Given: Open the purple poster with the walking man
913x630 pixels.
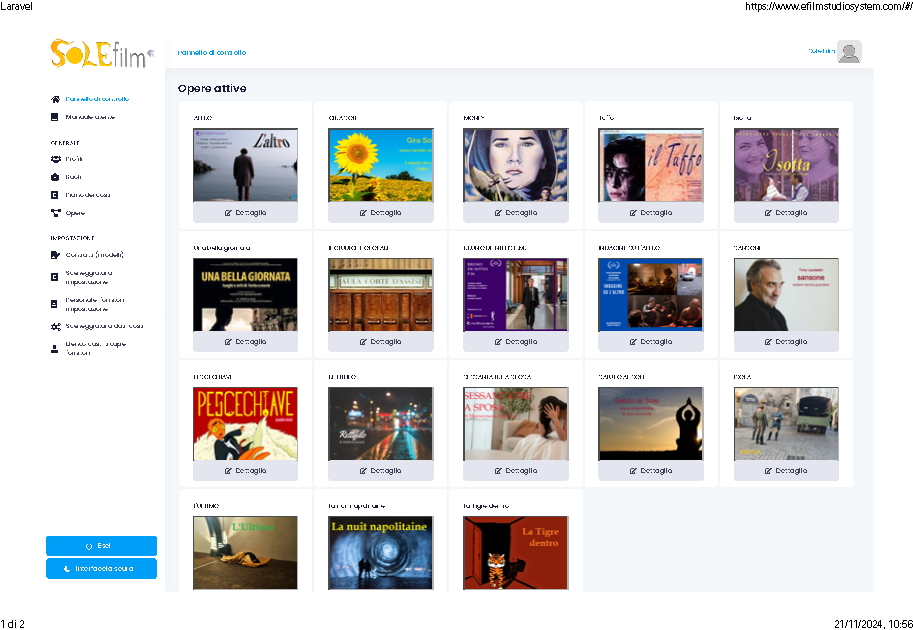Looking at the screenshot, I should click(516, 295).
